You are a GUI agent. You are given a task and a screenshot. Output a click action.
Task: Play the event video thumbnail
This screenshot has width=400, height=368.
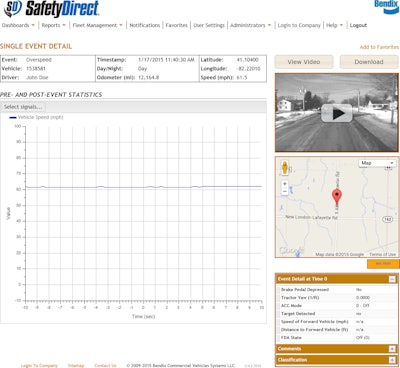pyautogui.click(x=337, y=113)
